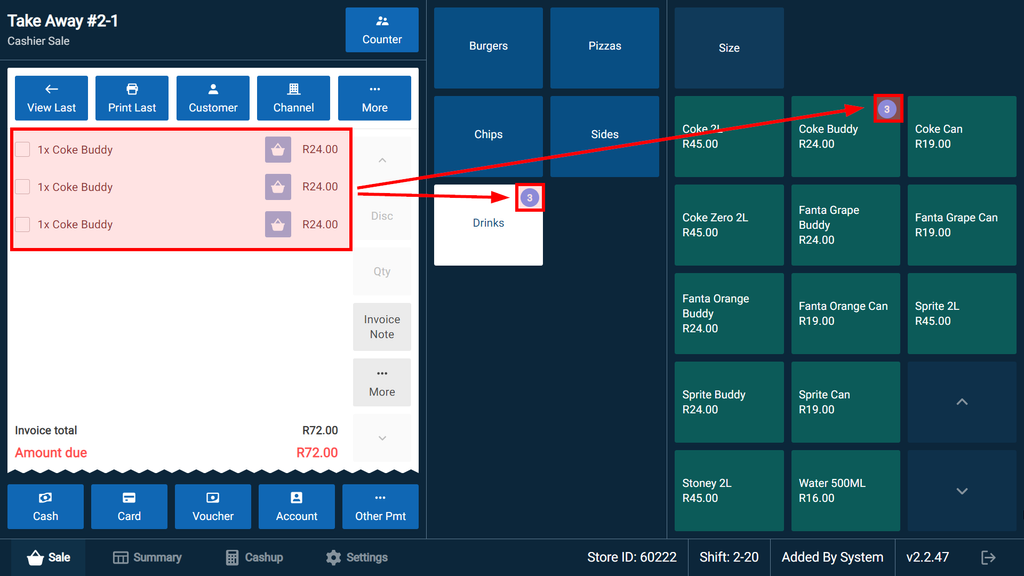Add Fanta Orange Can to order
The height and width of the screenshot is (576, 1024).
click(845, 313)
